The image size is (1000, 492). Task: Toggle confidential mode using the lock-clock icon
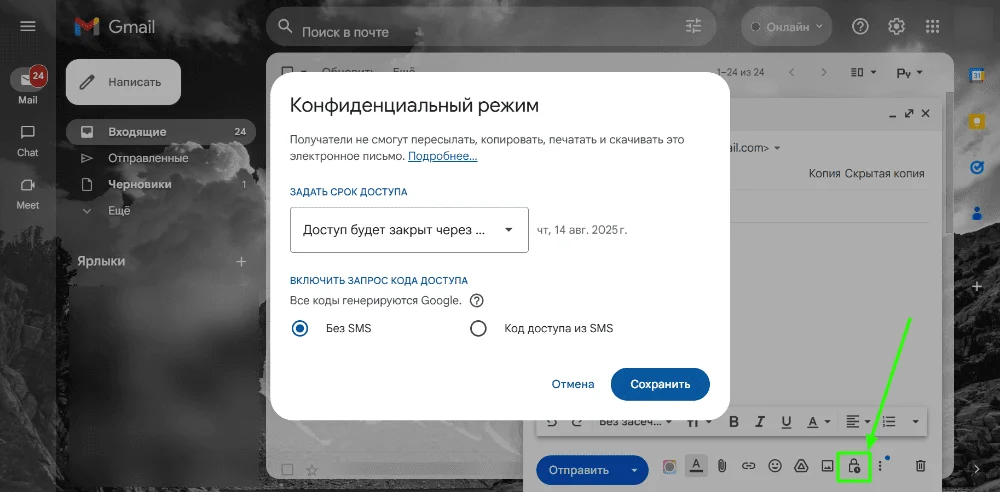854,466
